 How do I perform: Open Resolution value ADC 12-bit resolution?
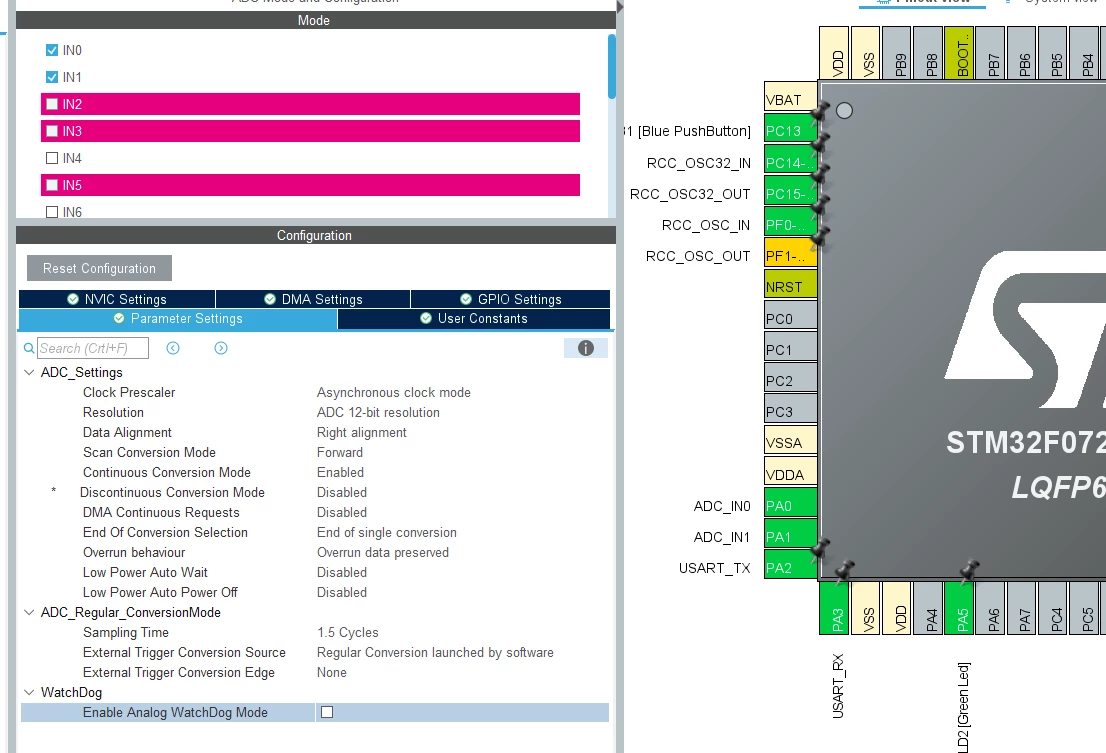[378, 412]
